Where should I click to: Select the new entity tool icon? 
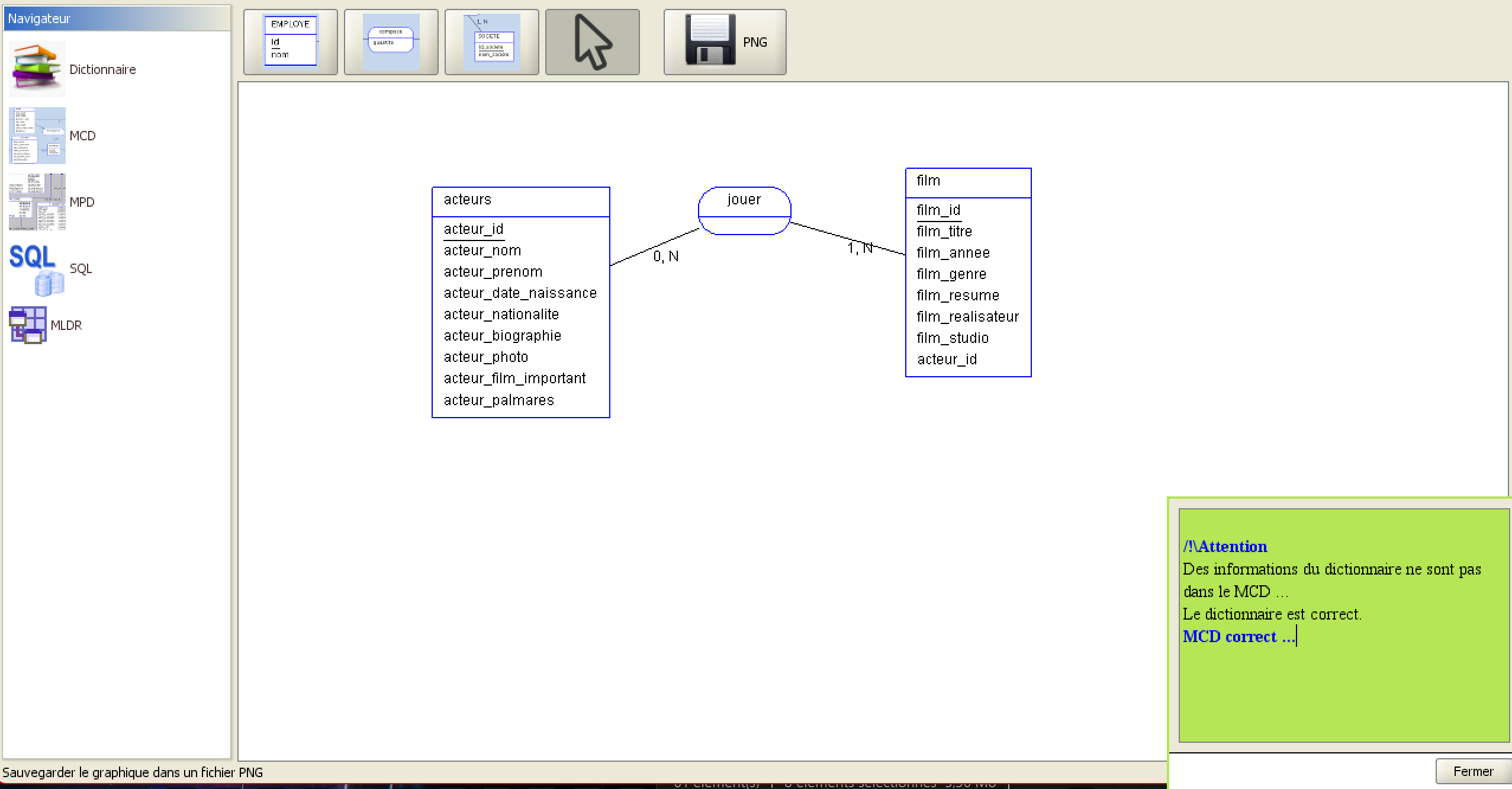(x=291, y=42)
